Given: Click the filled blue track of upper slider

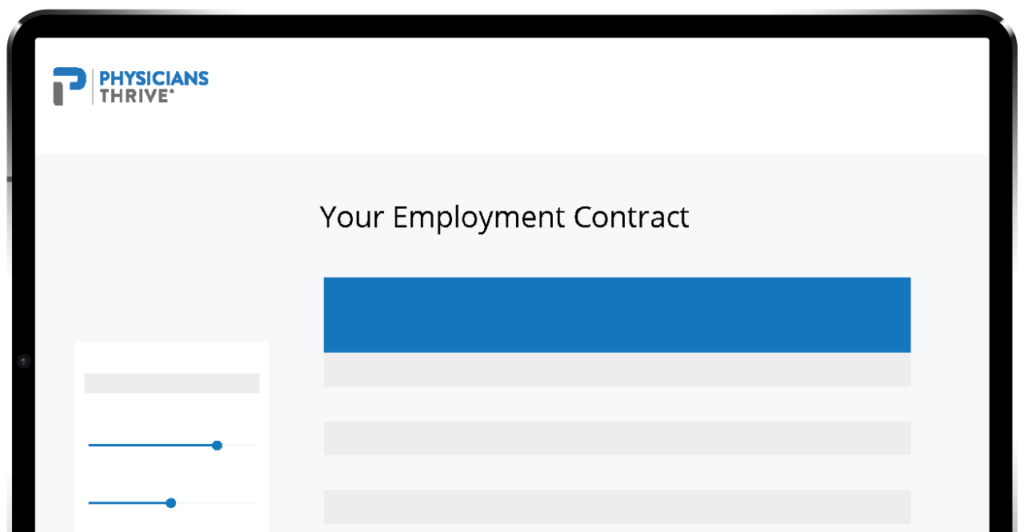Looking at the screenshot, I should (x=150, y=445).
